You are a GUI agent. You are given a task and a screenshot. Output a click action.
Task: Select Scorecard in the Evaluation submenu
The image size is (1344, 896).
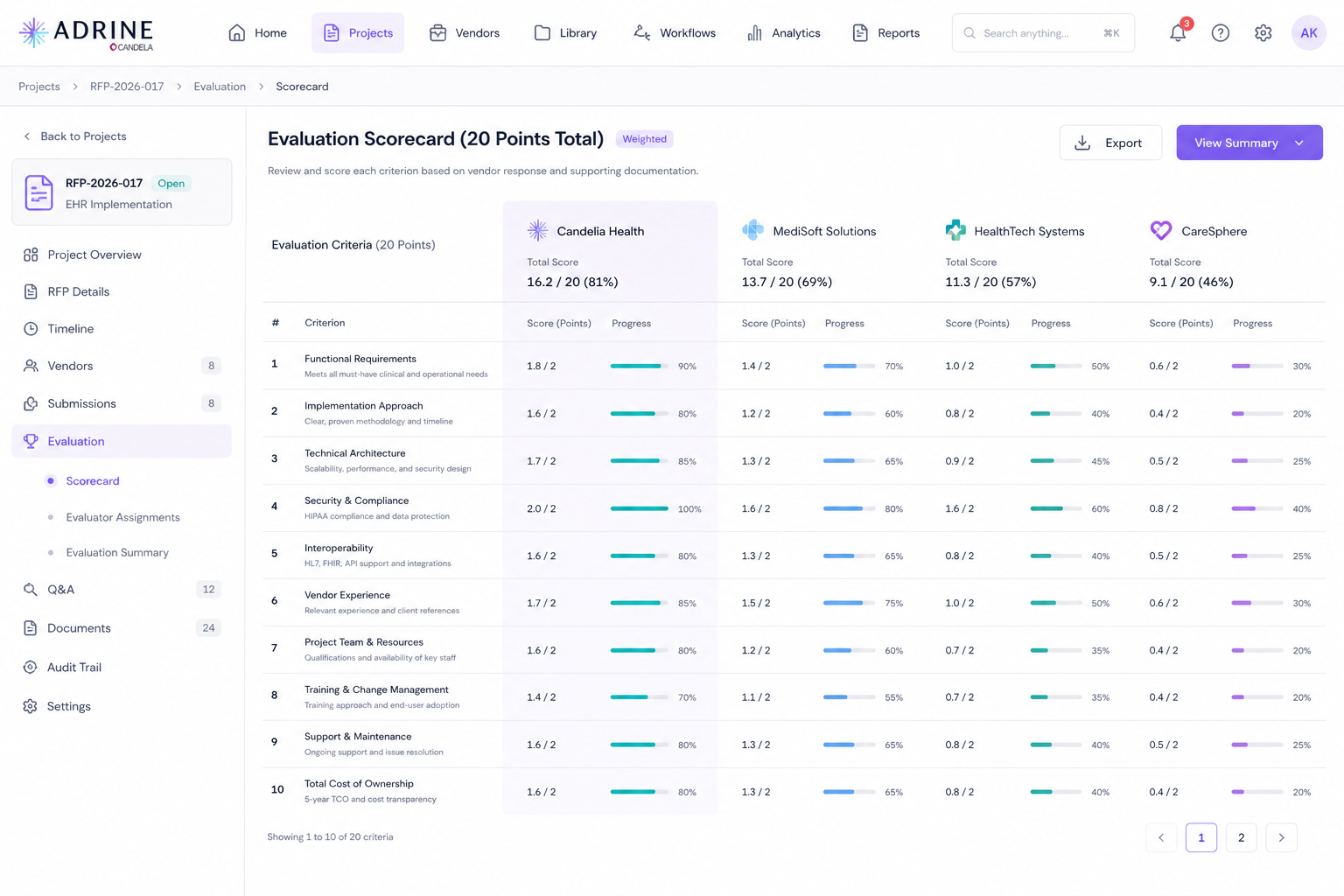pos(93,481)
